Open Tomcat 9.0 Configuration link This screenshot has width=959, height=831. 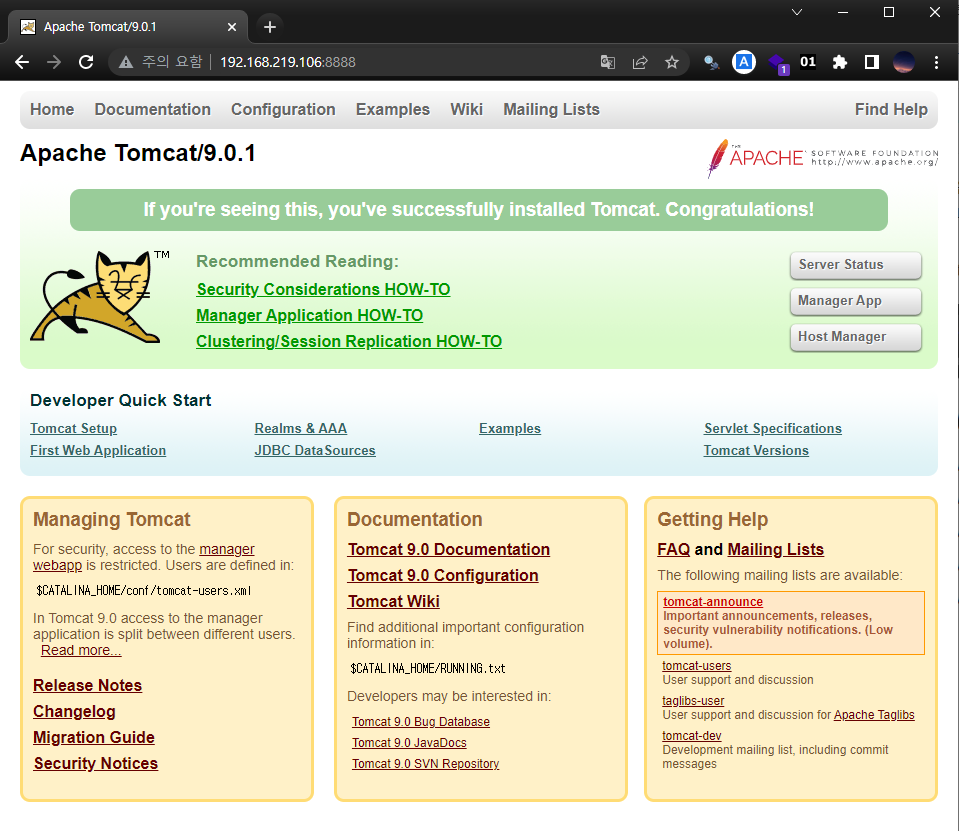443,575
